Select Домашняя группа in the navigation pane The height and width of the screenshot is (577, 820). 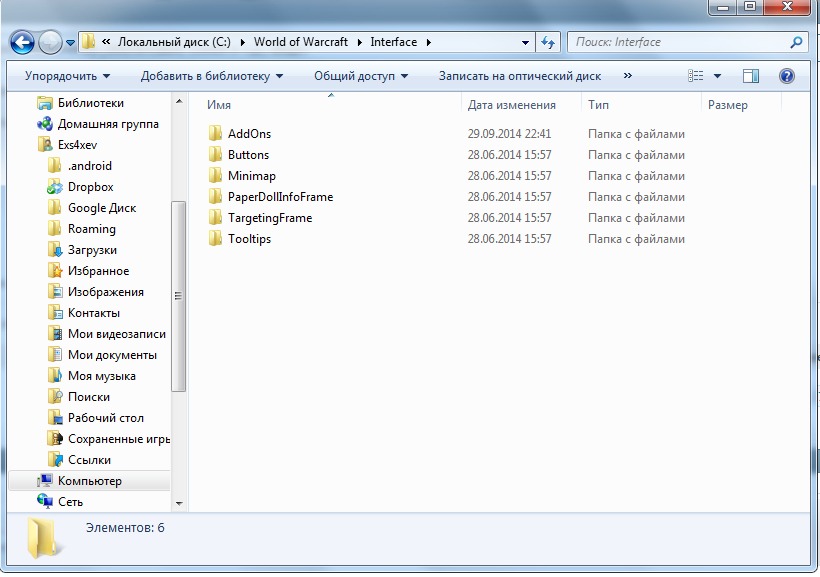point(108,124)
